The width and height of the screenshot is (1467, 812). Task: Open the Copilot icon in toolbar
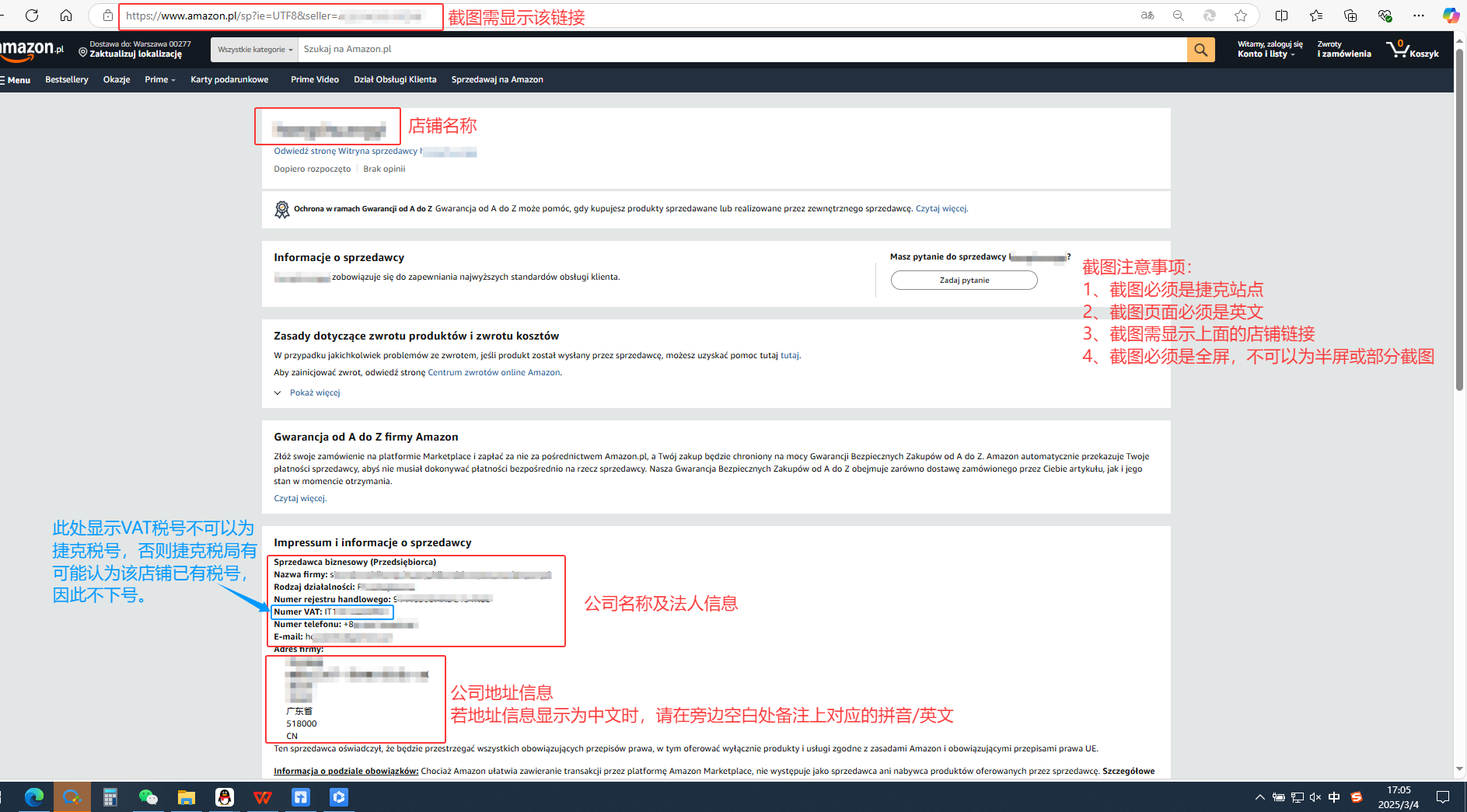[1451, 16]
